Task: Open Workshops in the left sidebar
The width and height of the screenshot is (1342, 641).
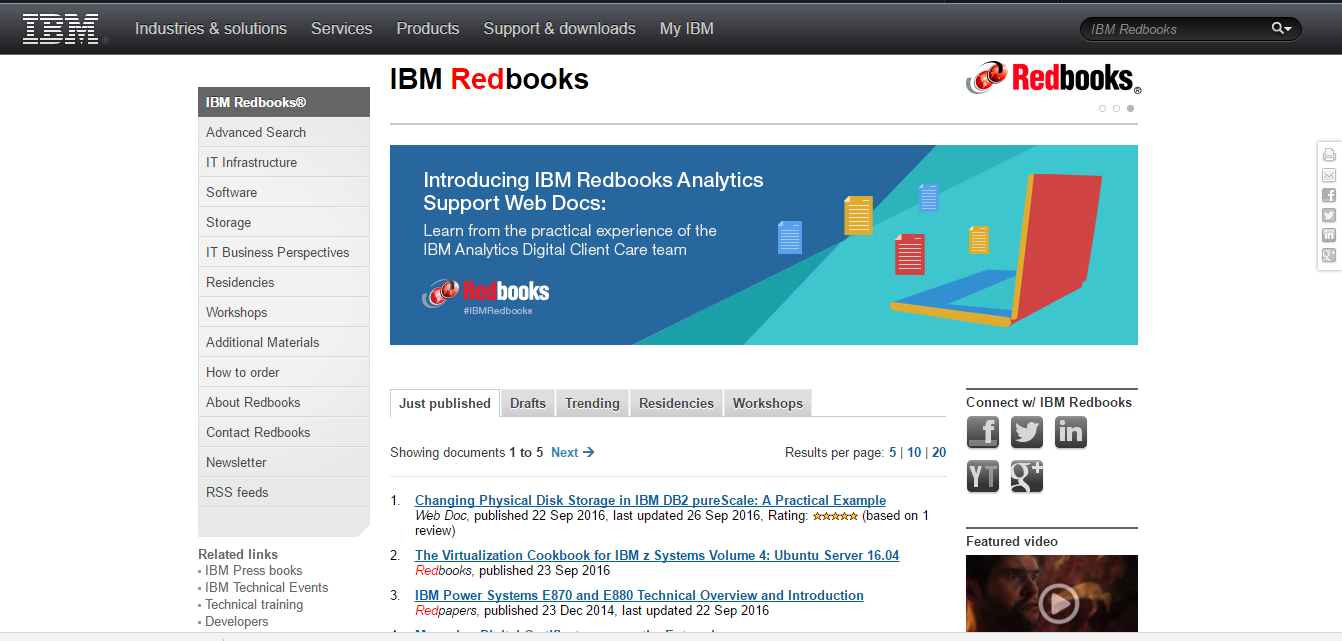Action: click(x=284, y=312)
